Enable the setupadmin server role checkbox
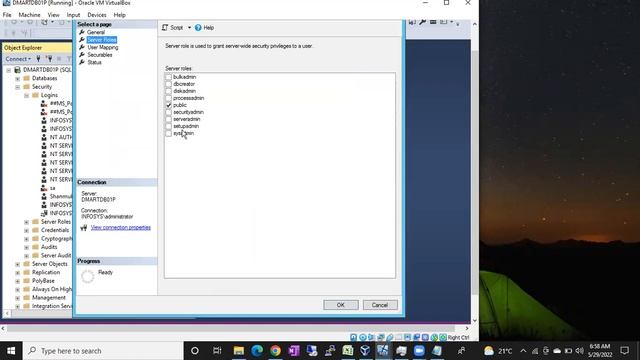This screenshot has width=640, height=360. 169,126
